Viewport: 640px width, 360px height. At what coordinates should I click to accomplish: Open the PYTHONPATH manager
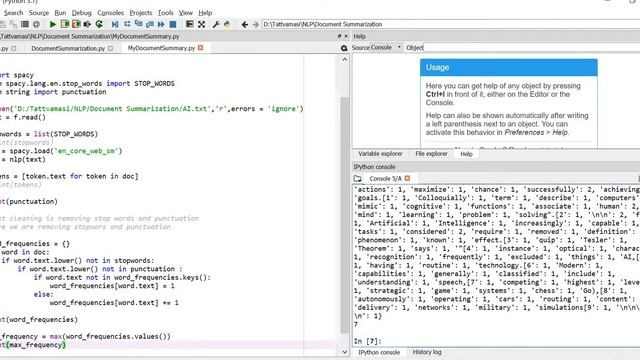(227, 24)
